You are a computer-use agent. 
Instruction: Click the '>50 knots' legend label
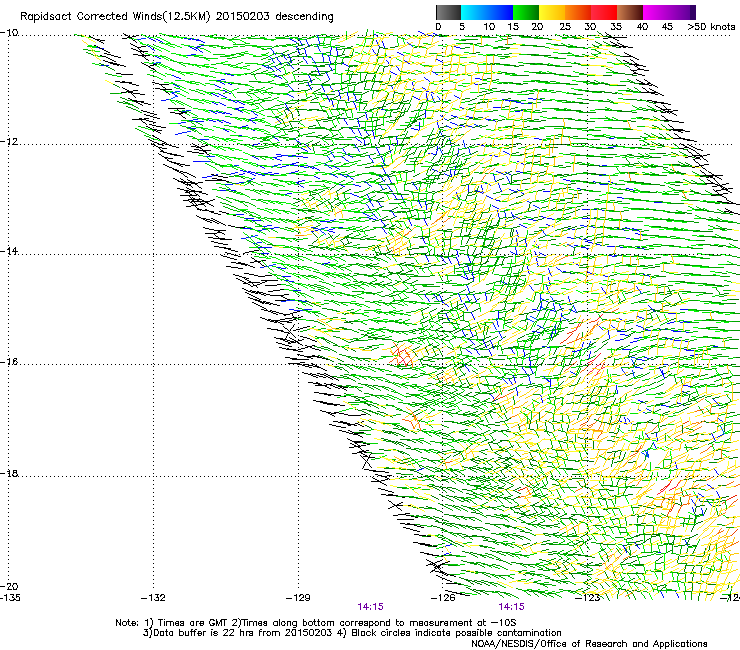coord(711,27)
